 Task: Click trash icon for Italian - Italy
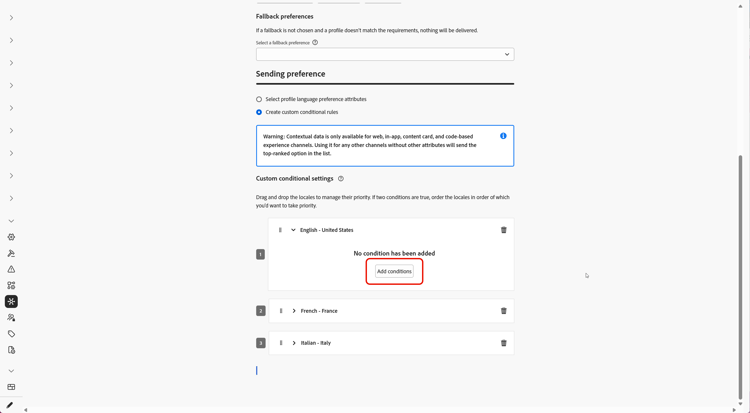tap(504, 343)
